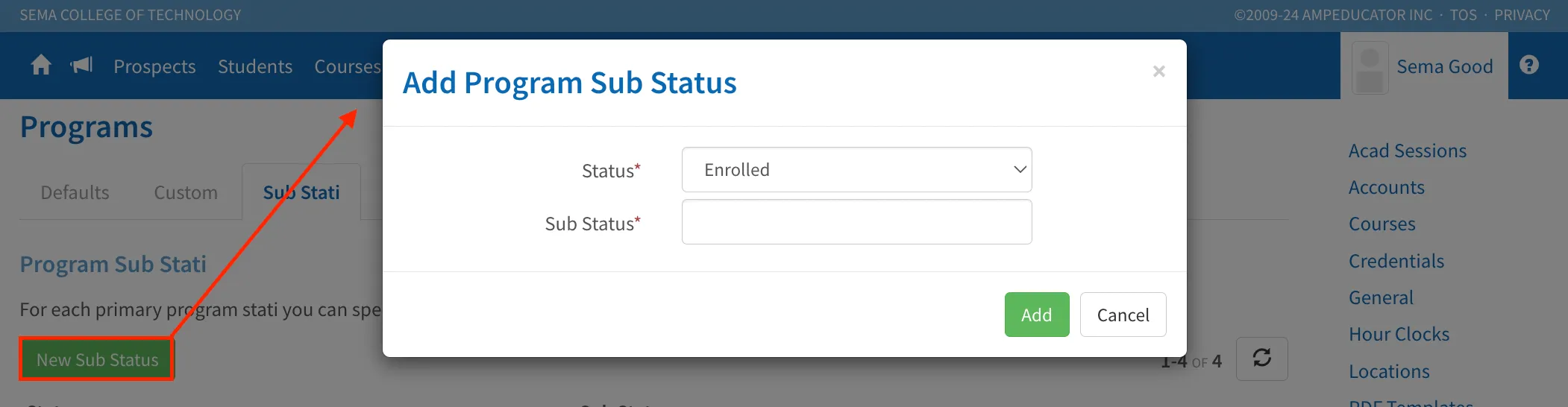Viewport: 1568px width, 407px height.
Task: Open the Prospects menu
Action: [x=154, y=66]
